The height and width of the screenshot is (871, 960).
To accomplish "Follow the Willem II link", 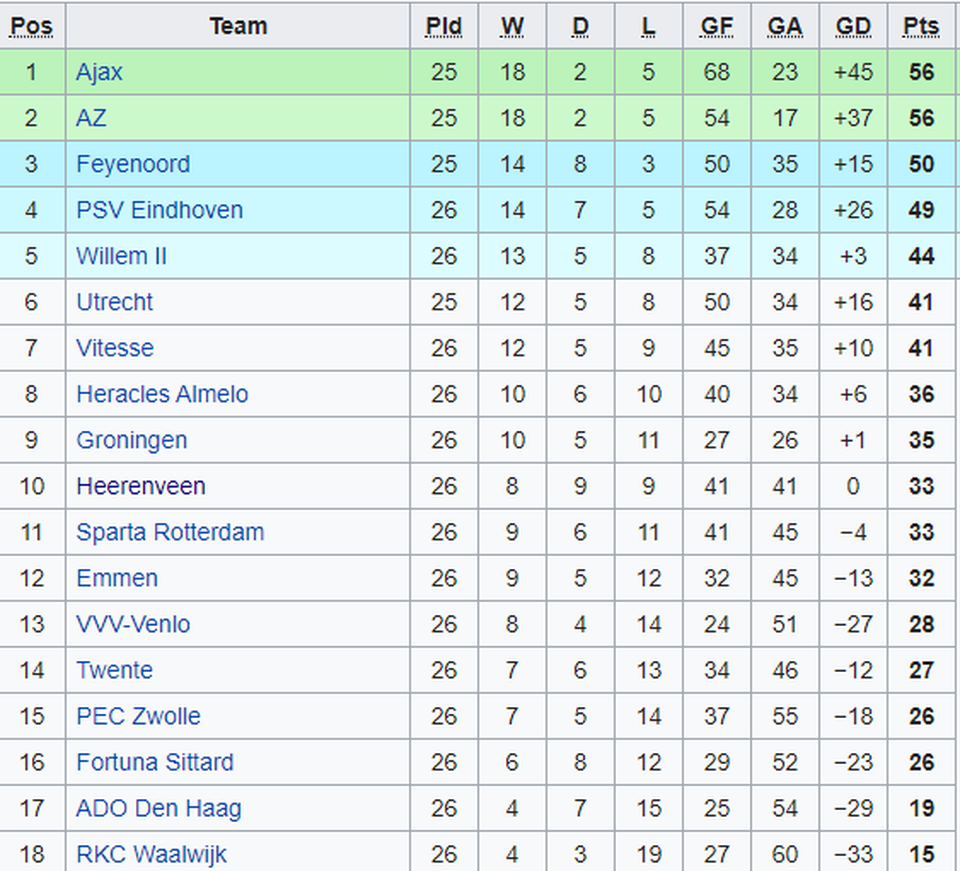I will (121, 256).
